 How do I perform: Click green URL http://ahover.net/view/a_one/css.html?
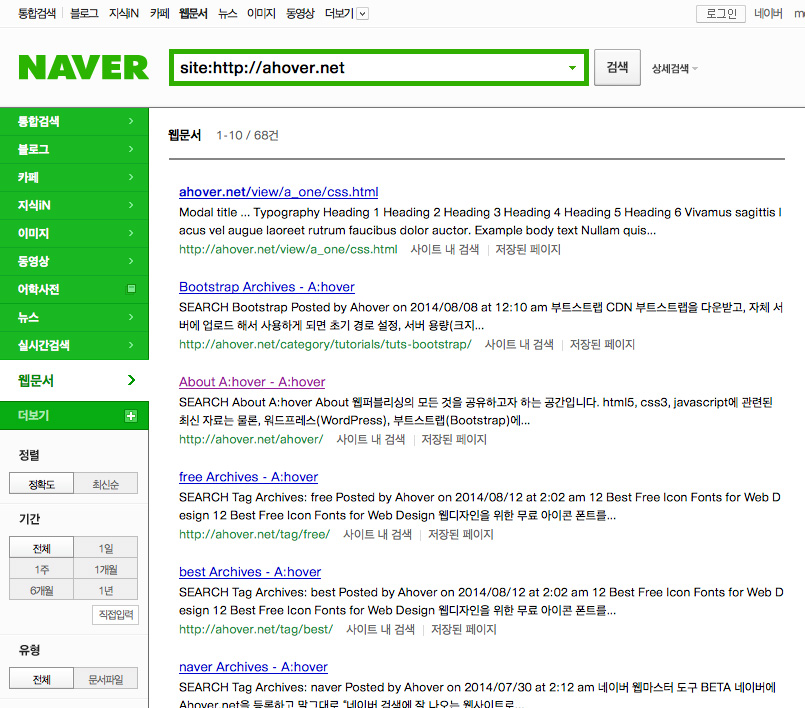click(x=288, y=250)
